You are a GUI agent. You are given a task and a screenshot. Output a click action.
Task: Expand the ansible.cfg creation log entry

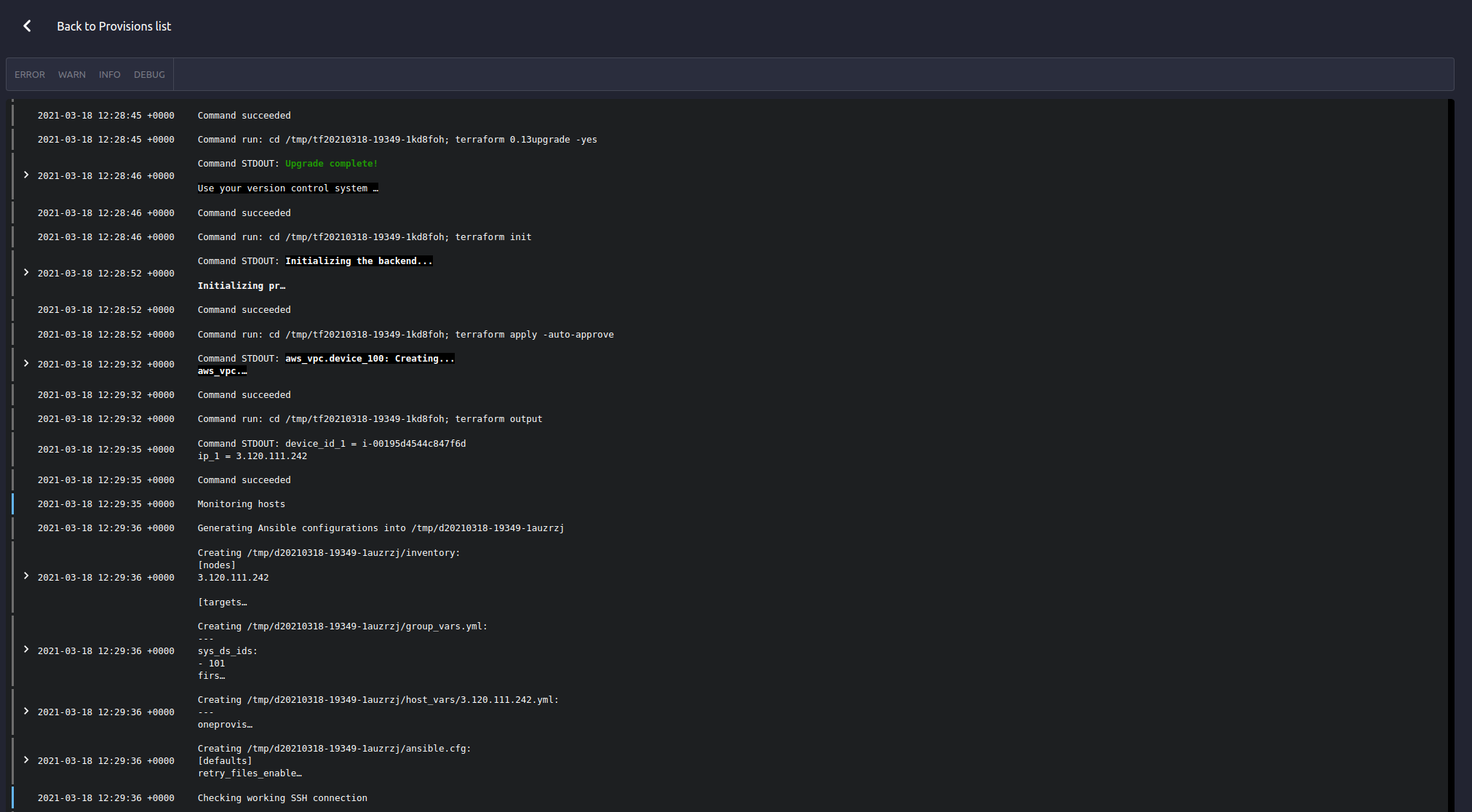(26, 760)
